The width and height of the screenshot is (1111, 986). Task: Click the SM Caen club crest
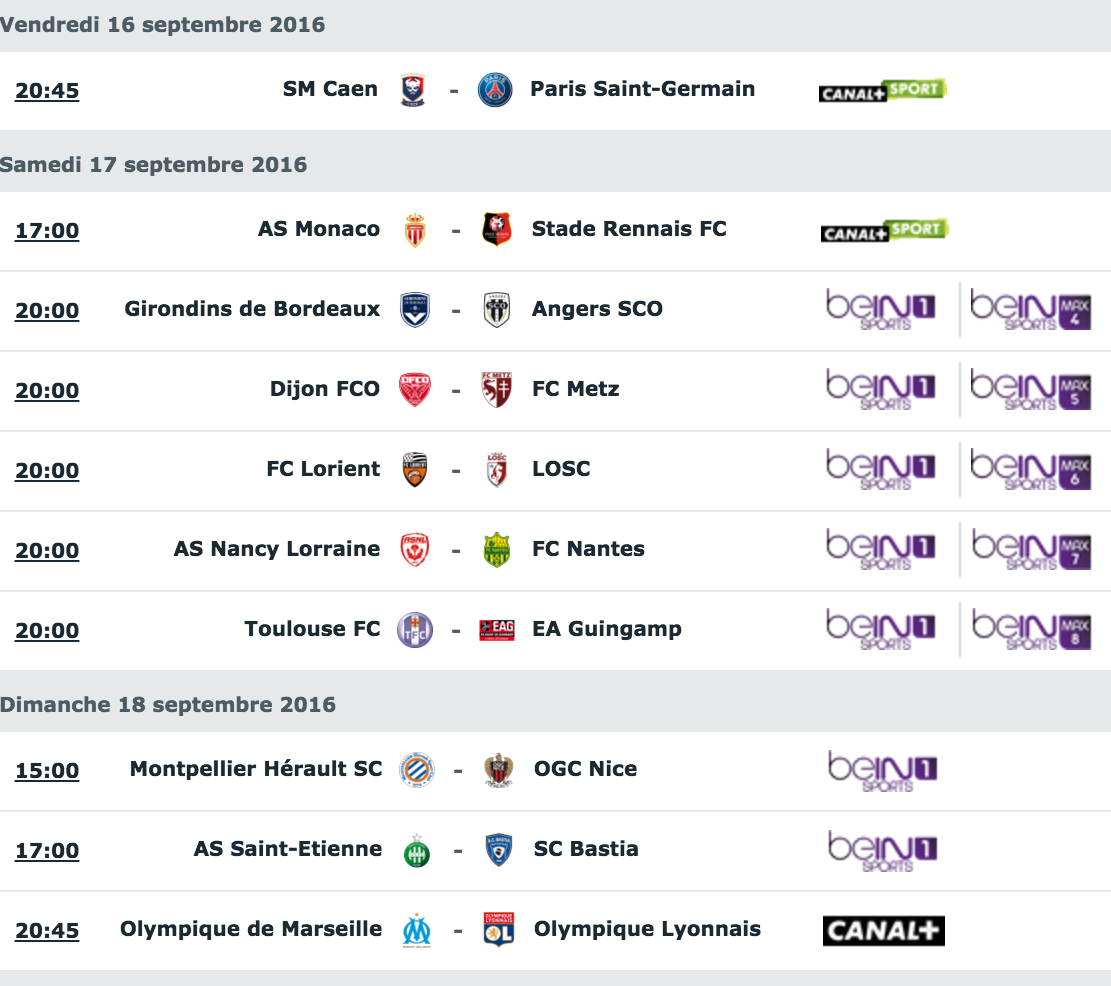(412, 90)
